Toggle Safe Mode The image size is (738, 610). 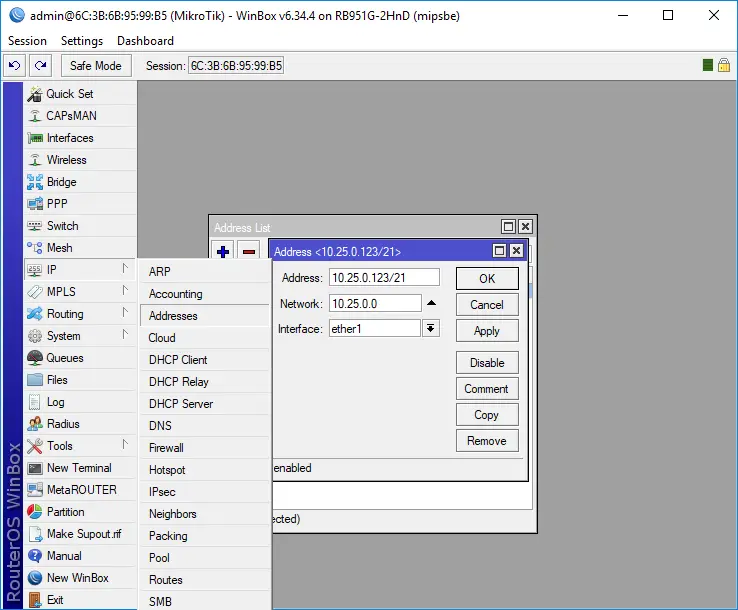point(96,65)
